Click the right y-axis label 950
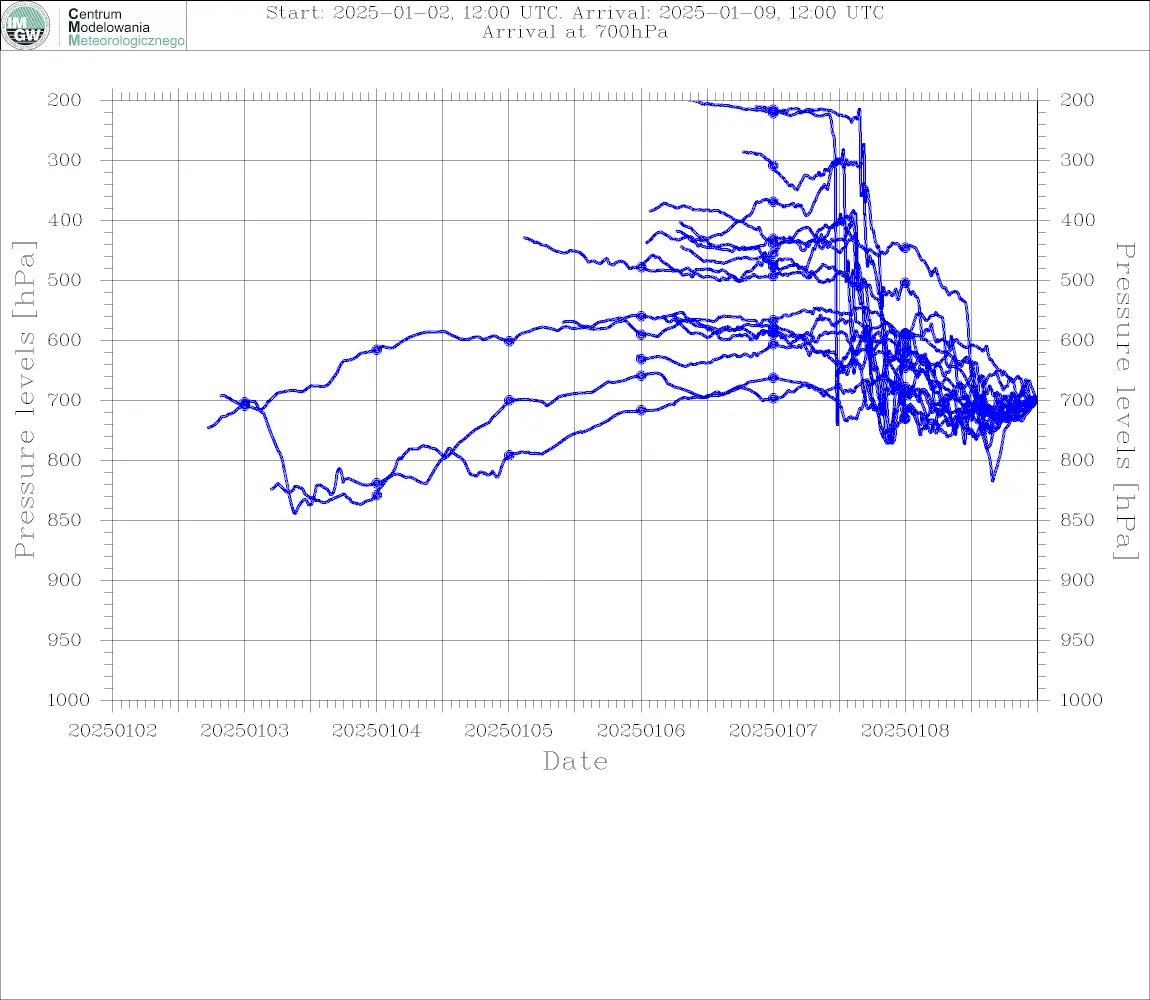 [1077, 640]
